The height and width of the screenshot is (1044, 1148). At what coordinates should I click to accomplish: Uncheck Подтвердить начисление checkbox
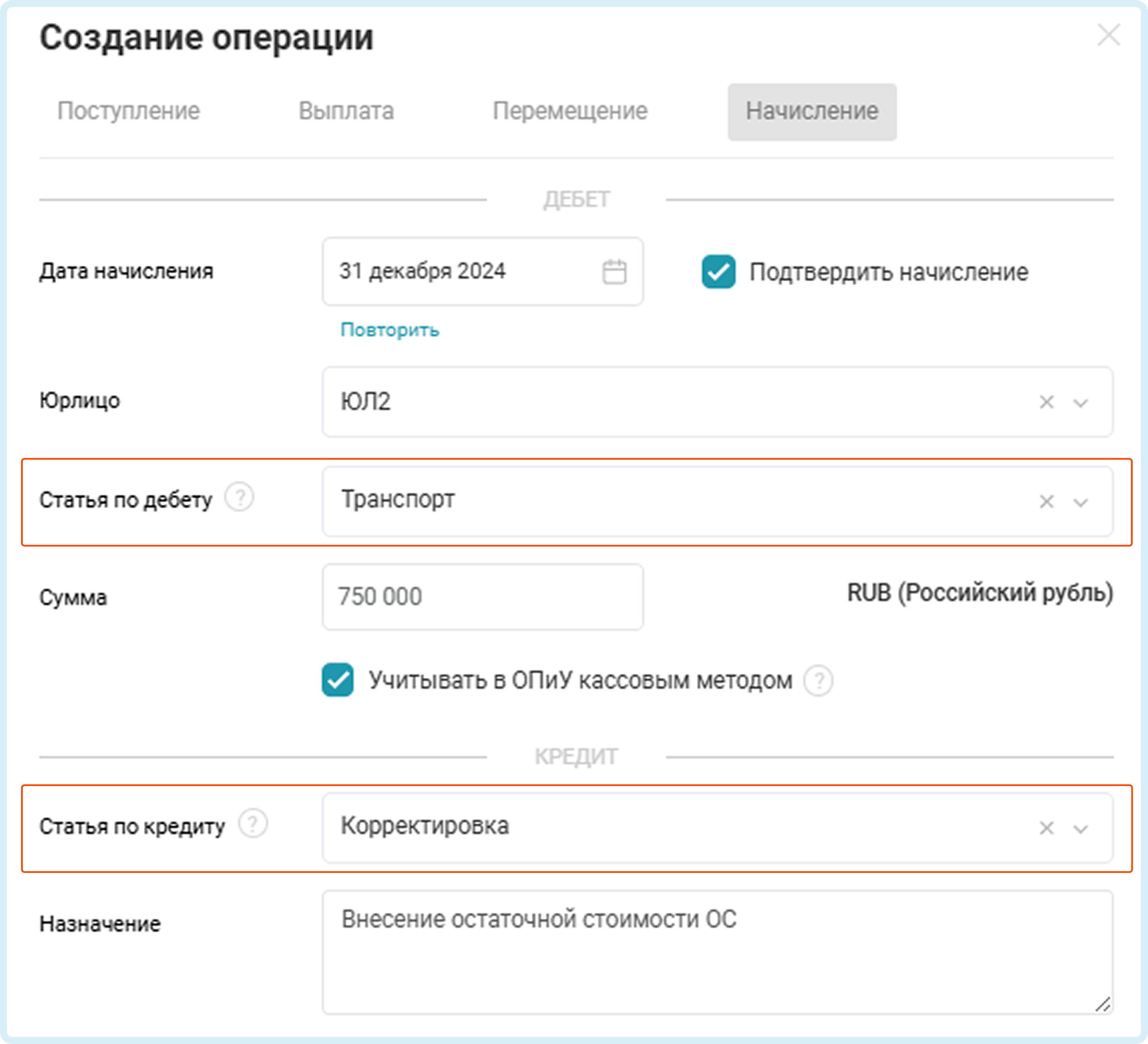pos(718,272)
